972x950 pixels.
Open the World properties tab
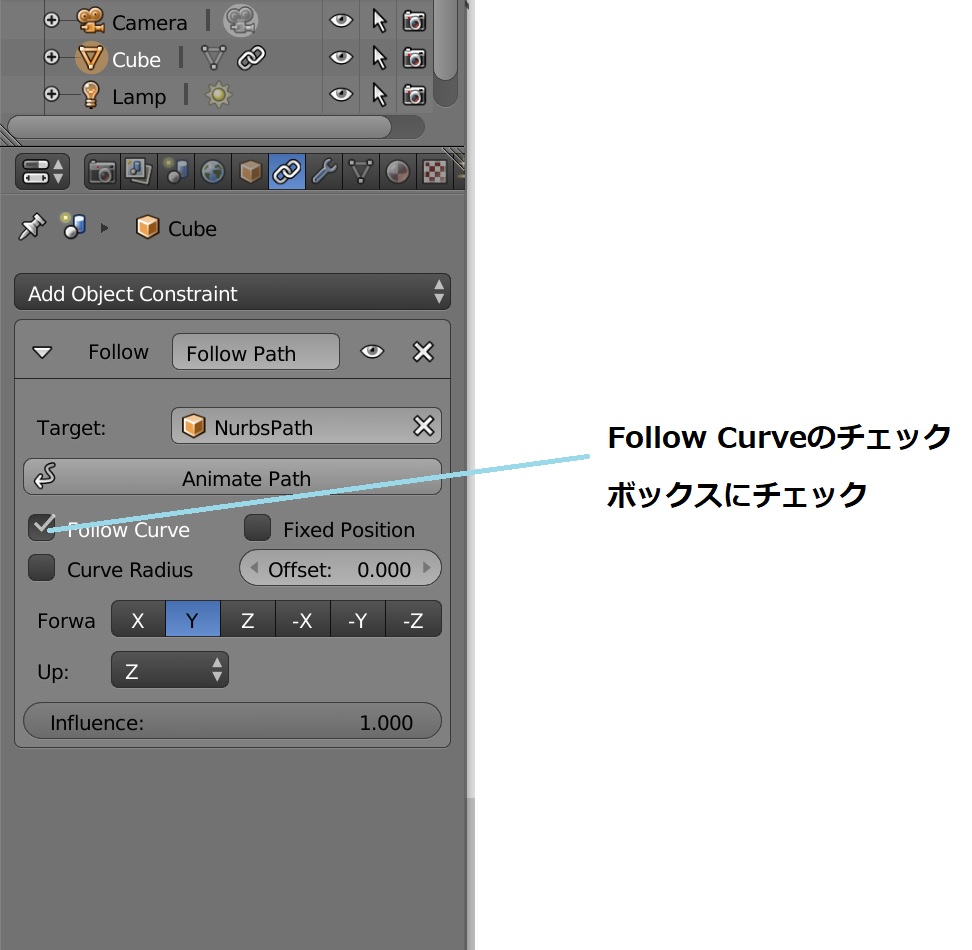click(x=213, y=172)
